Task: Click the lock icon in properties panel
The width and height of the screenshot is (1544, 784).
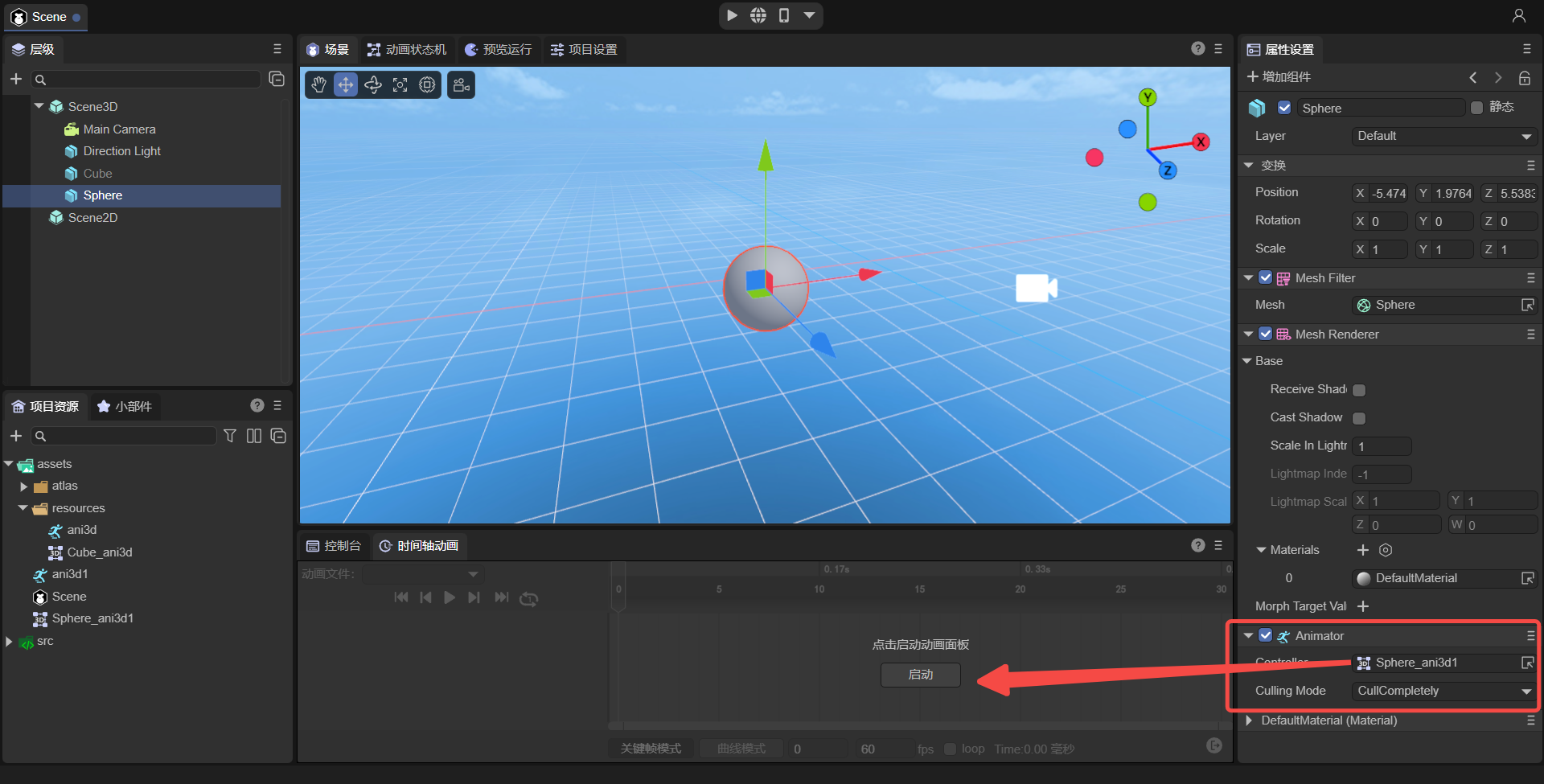Action: (1524, 78)
